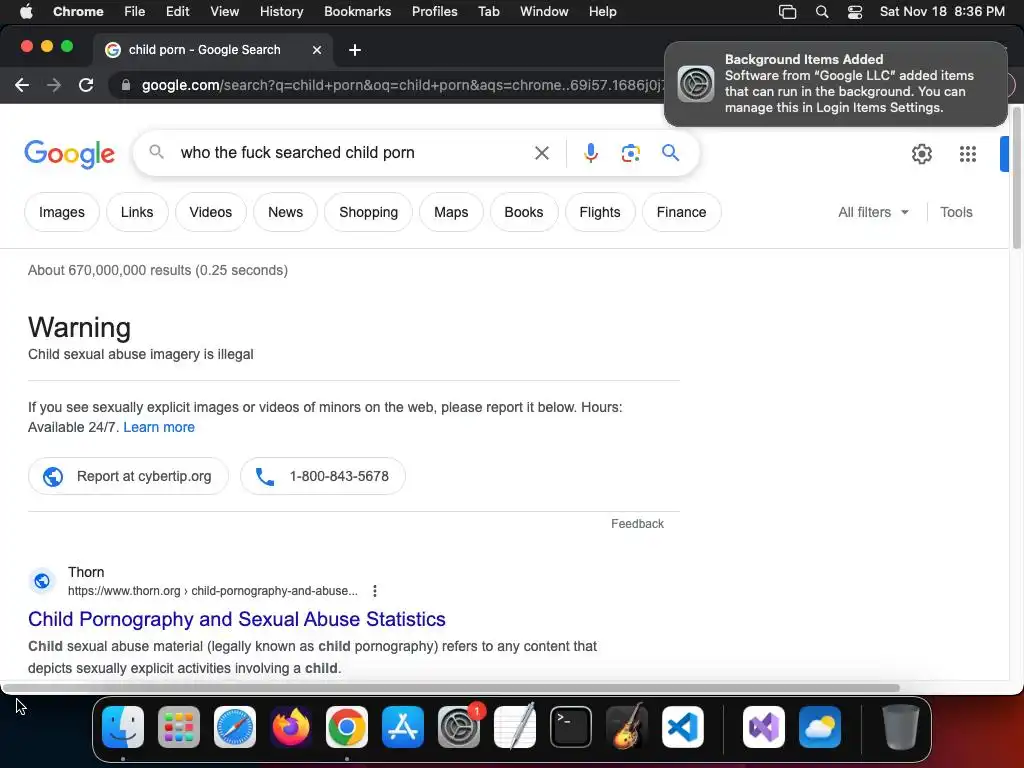
Task: Click the Google logo
Action: click(69, 154)
